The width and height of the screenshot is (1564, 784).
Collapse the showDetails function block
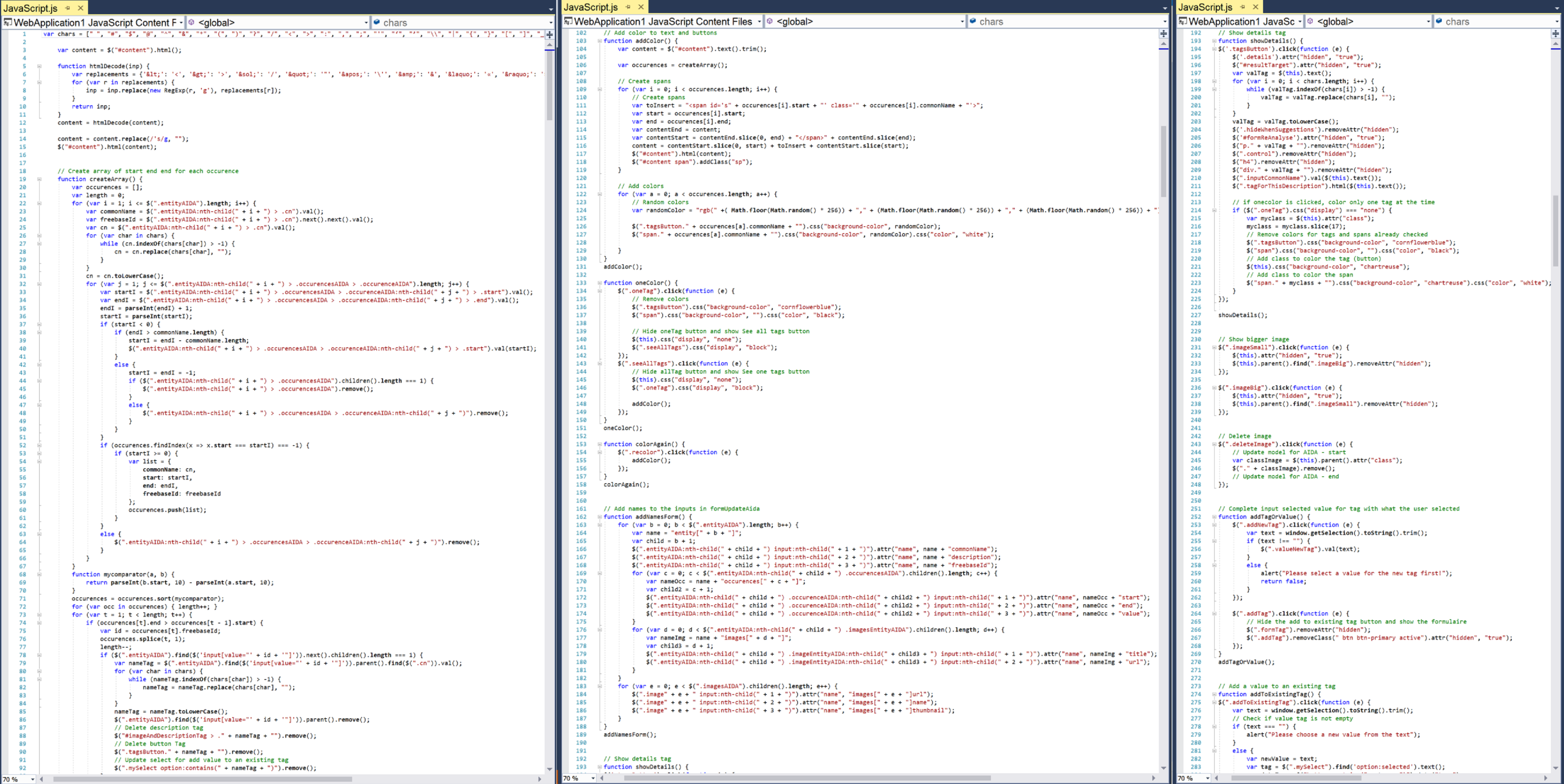click(x=1214, y=41)
